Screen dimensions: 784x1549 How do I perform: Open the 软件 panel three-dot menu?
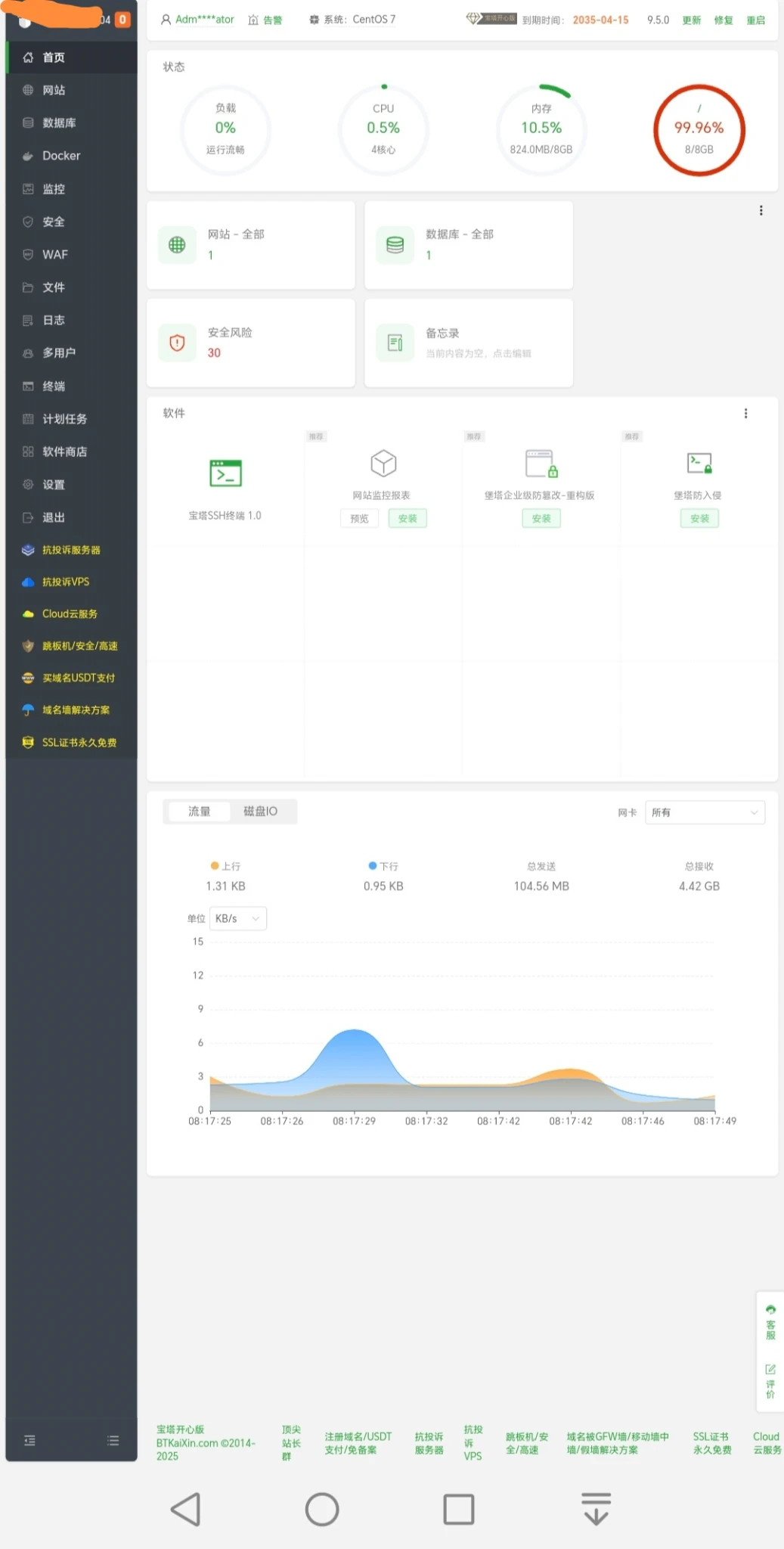coord(745,413)
